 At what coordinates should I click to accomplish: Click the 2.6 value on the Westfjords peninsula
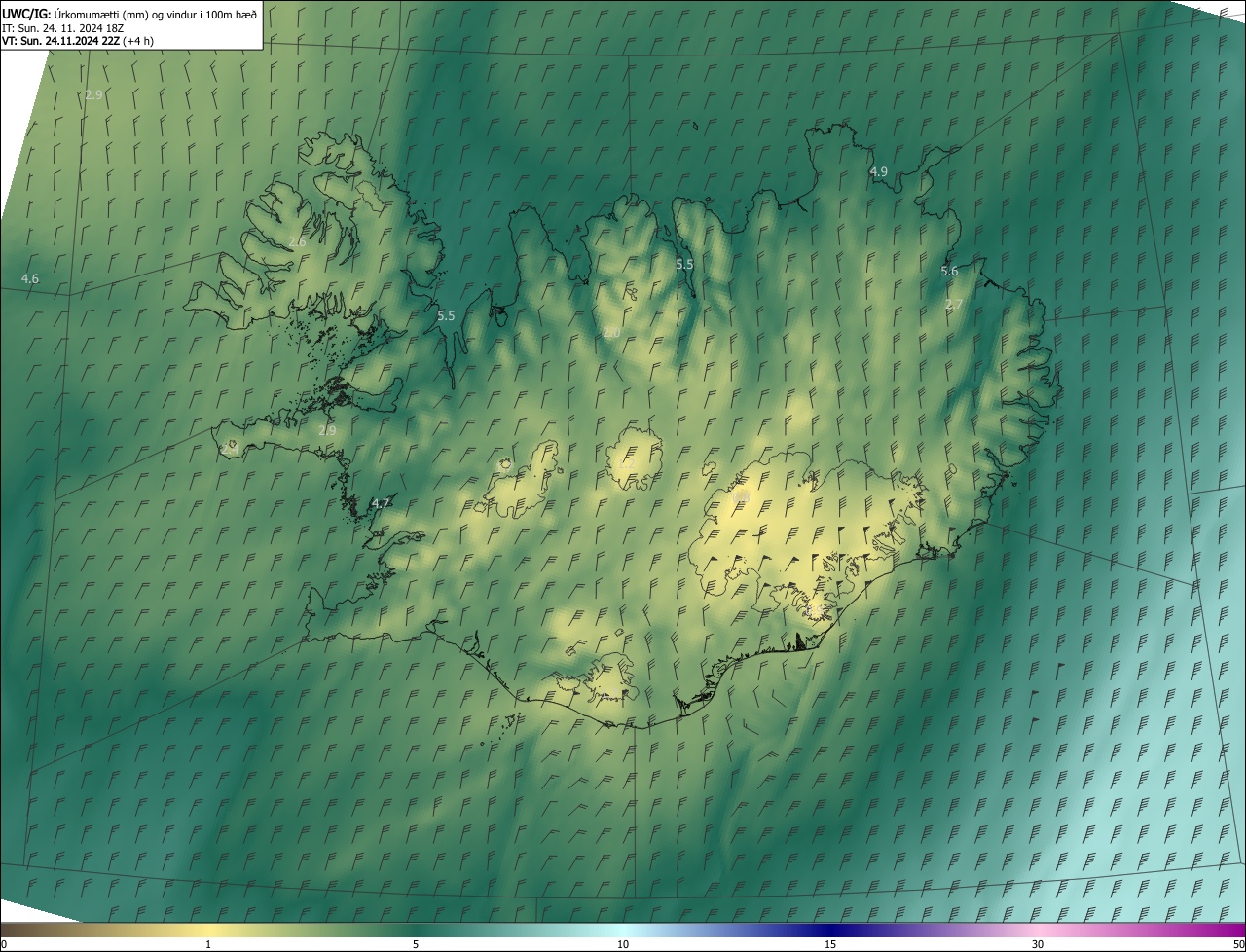pos(298,241)
